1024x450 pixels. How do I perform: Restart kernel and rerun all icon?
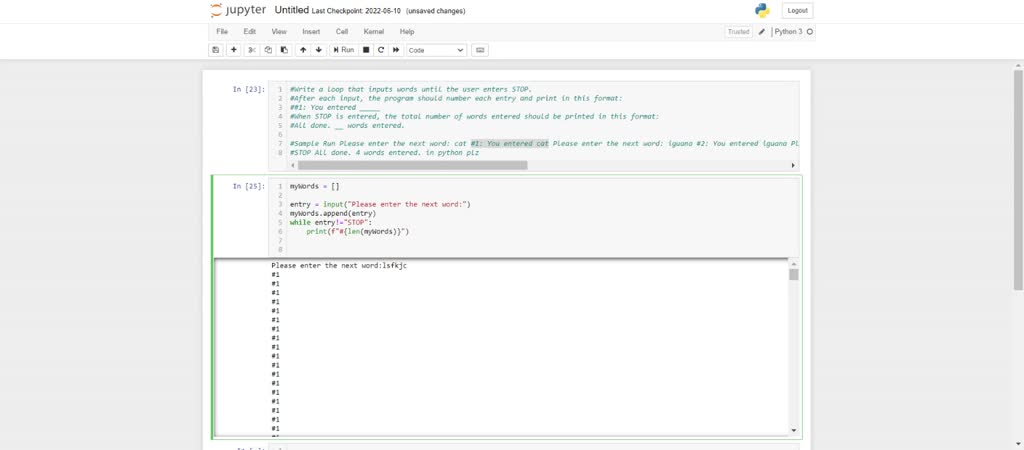pos(397,50)
